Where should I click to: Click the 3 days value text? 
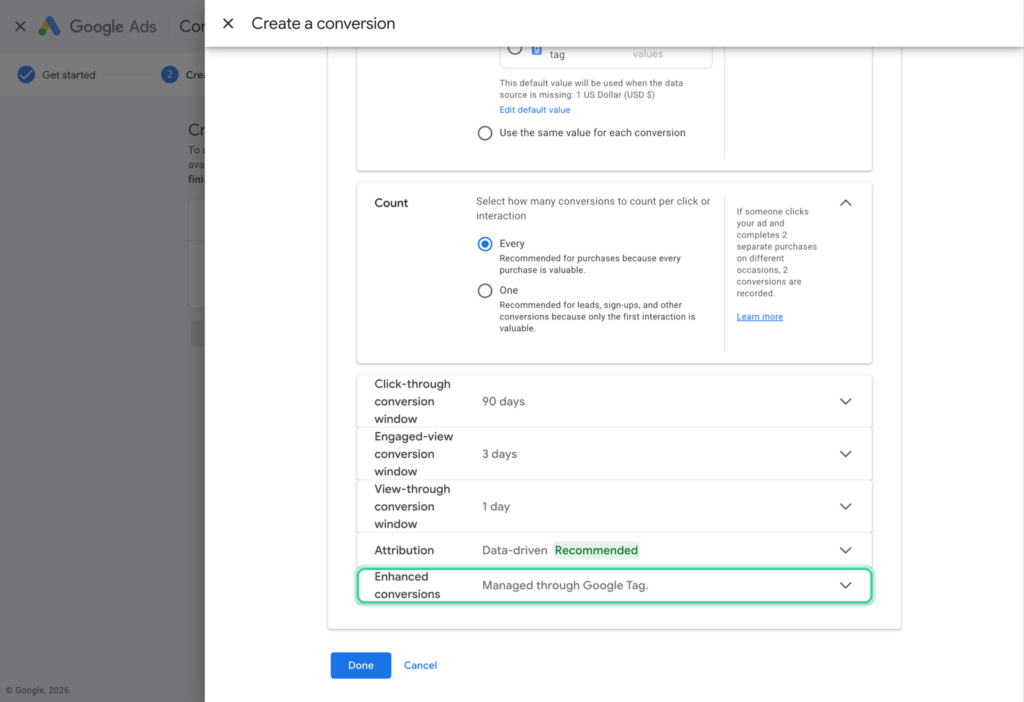coord(500,454)
